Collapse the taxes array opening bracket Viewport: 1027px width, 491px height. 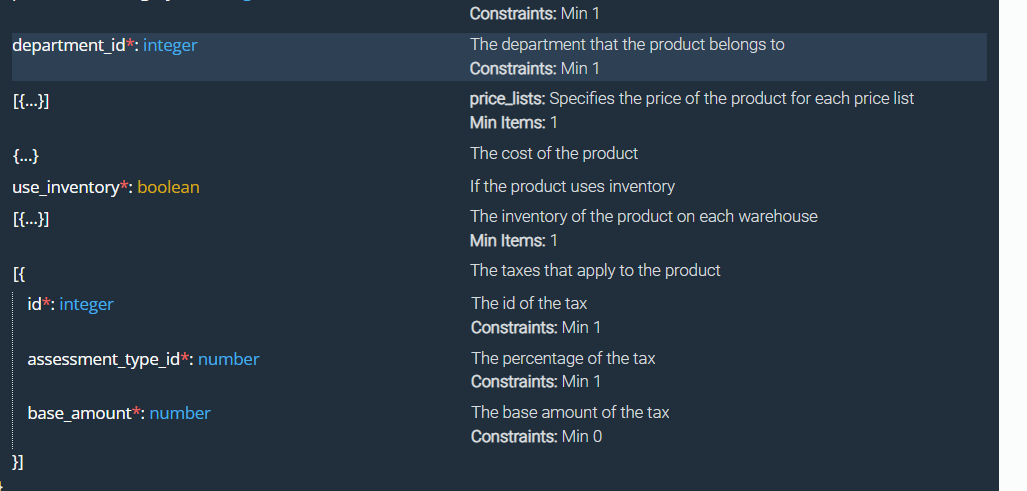[x=19, y=273]
